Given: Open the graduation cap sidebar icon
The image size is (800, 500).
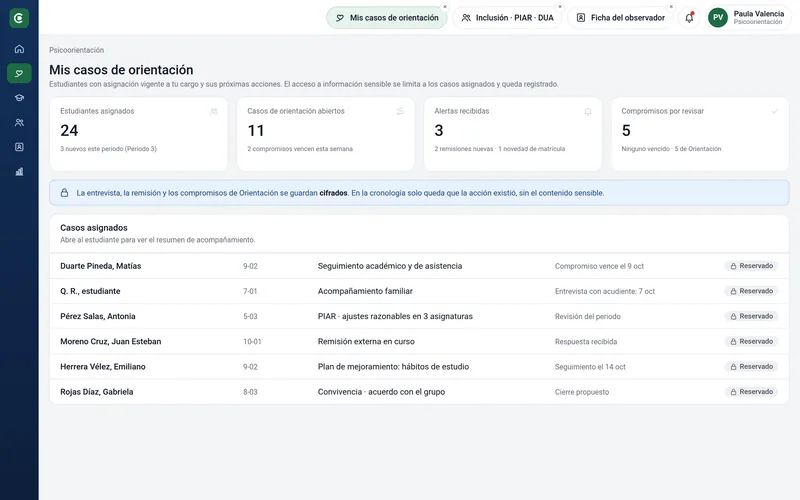Looking at the screenshot, I should 19,98.
